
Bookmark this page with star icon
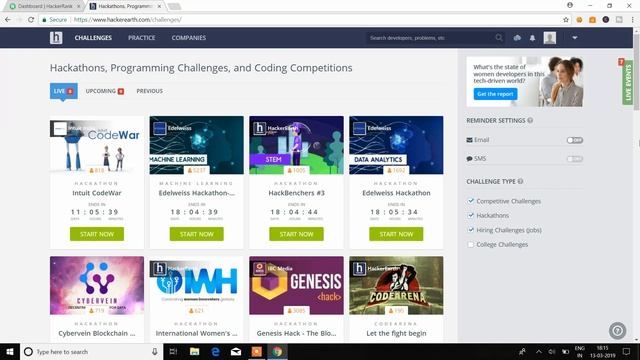[566, 20]
